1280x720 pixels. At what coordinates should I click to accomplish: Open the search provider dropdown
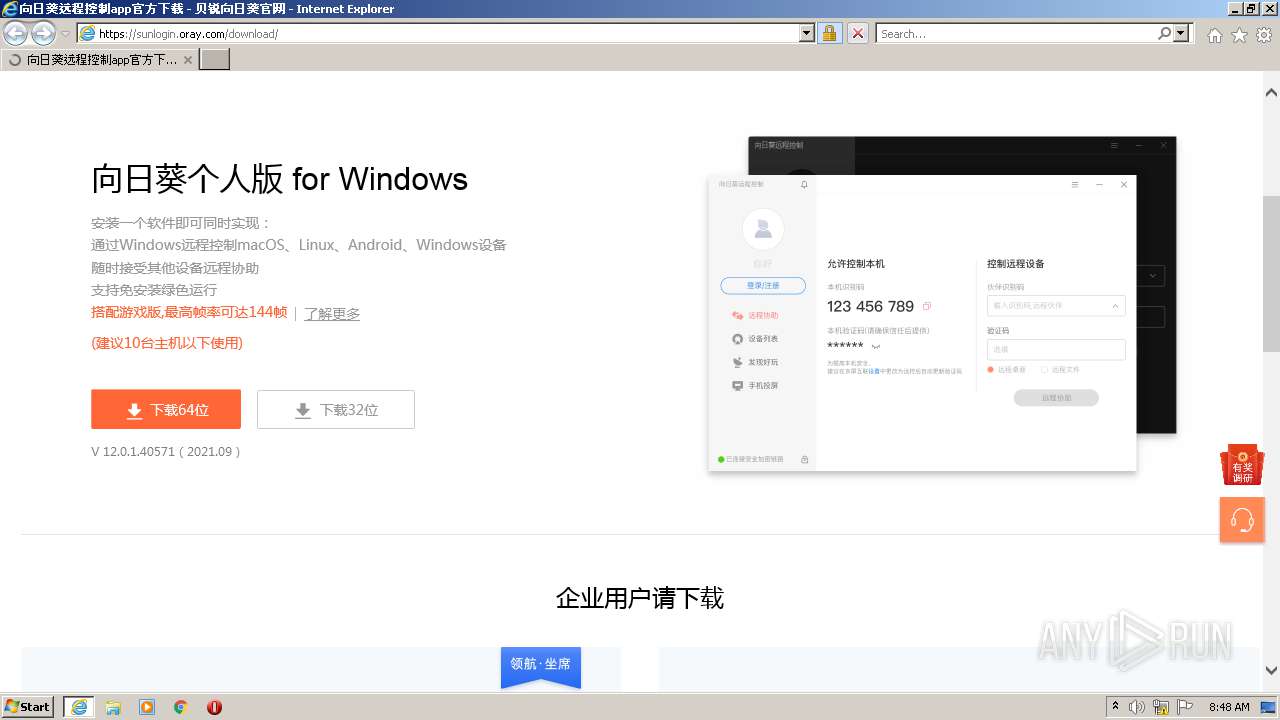tap(1182, 33)
